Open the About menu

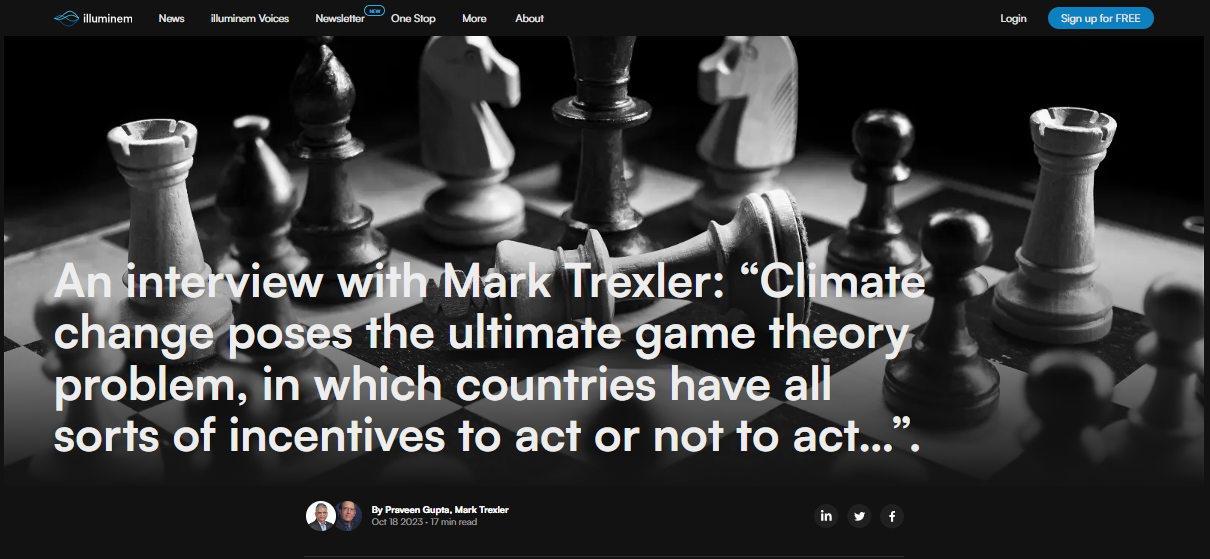pos(529,18)
